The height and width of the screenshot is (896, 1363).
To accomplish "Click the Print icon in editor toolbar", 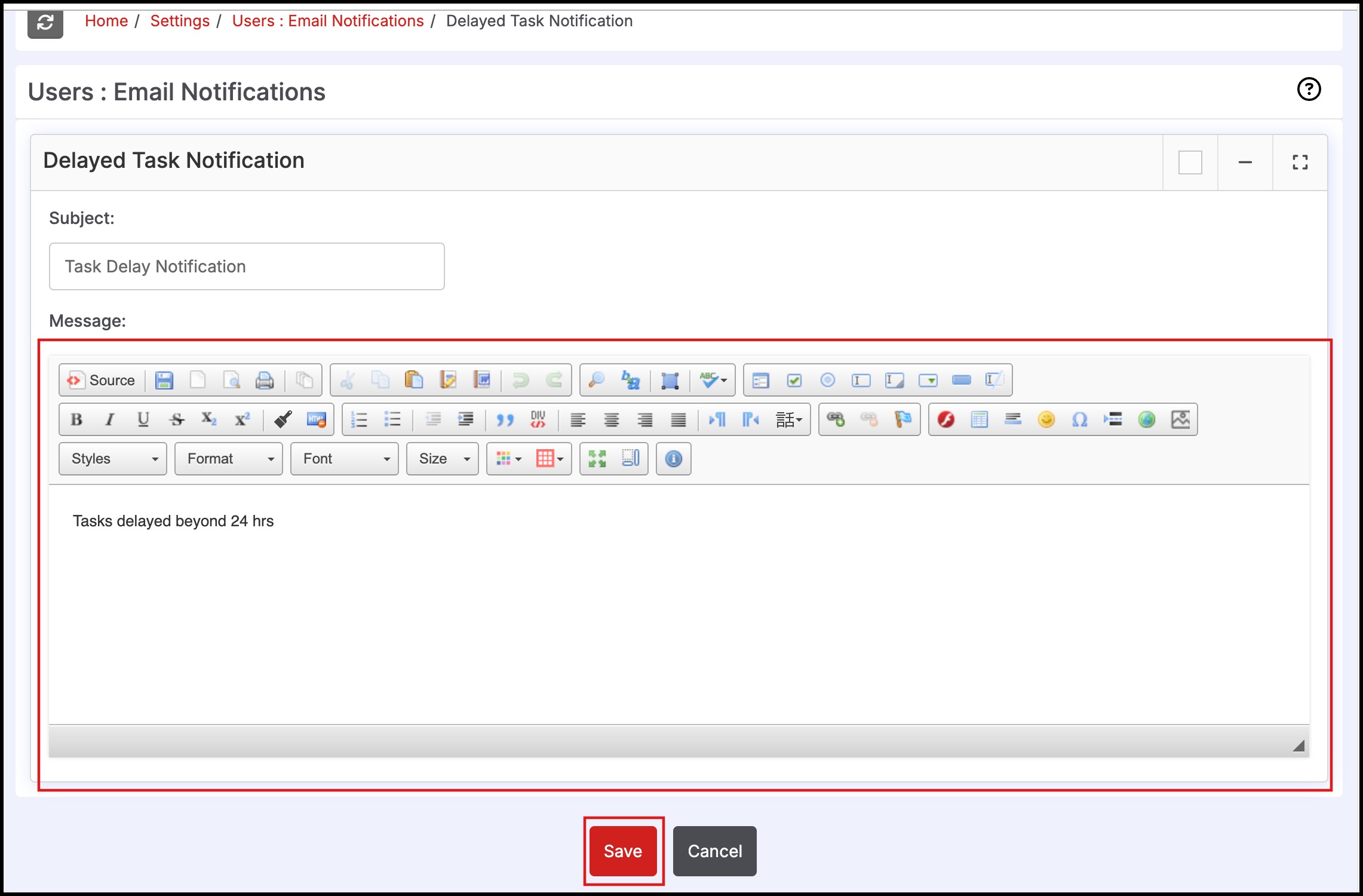I will click(265, 381).
